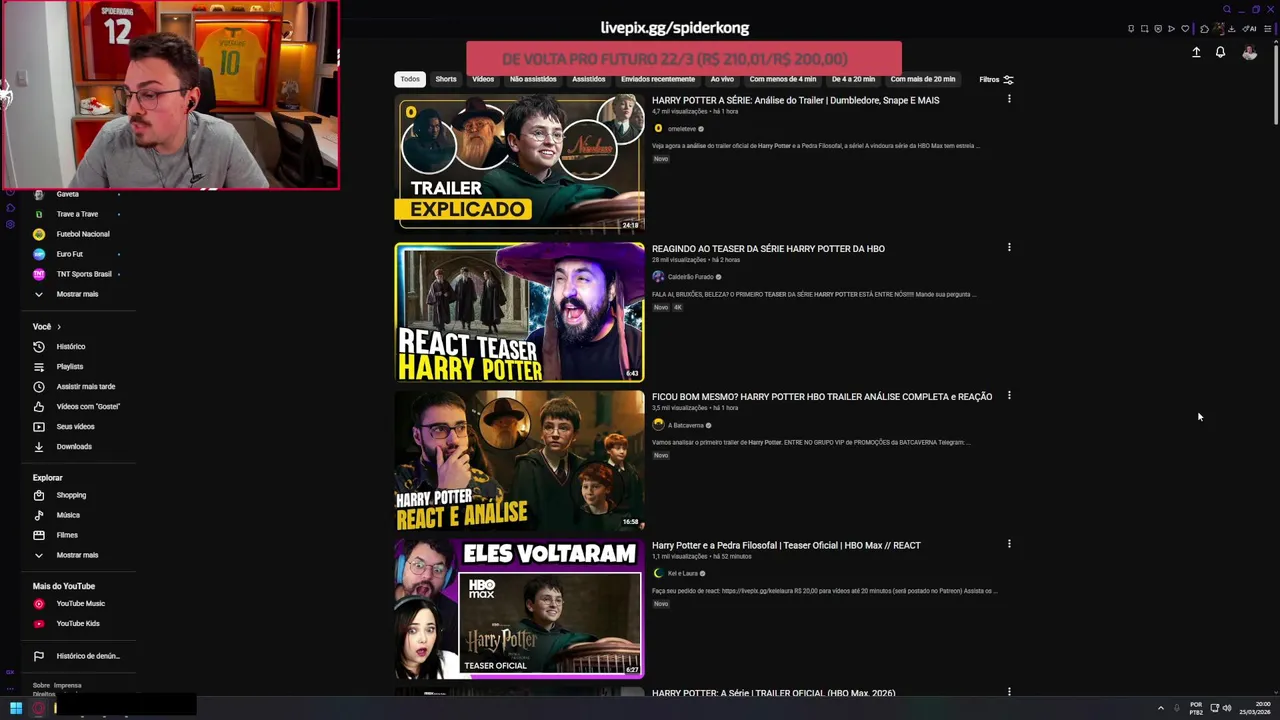Open TNT Sports Brasil subscription
The width and height of the screenshot is (1280, 720).
(x=77, y=274)
